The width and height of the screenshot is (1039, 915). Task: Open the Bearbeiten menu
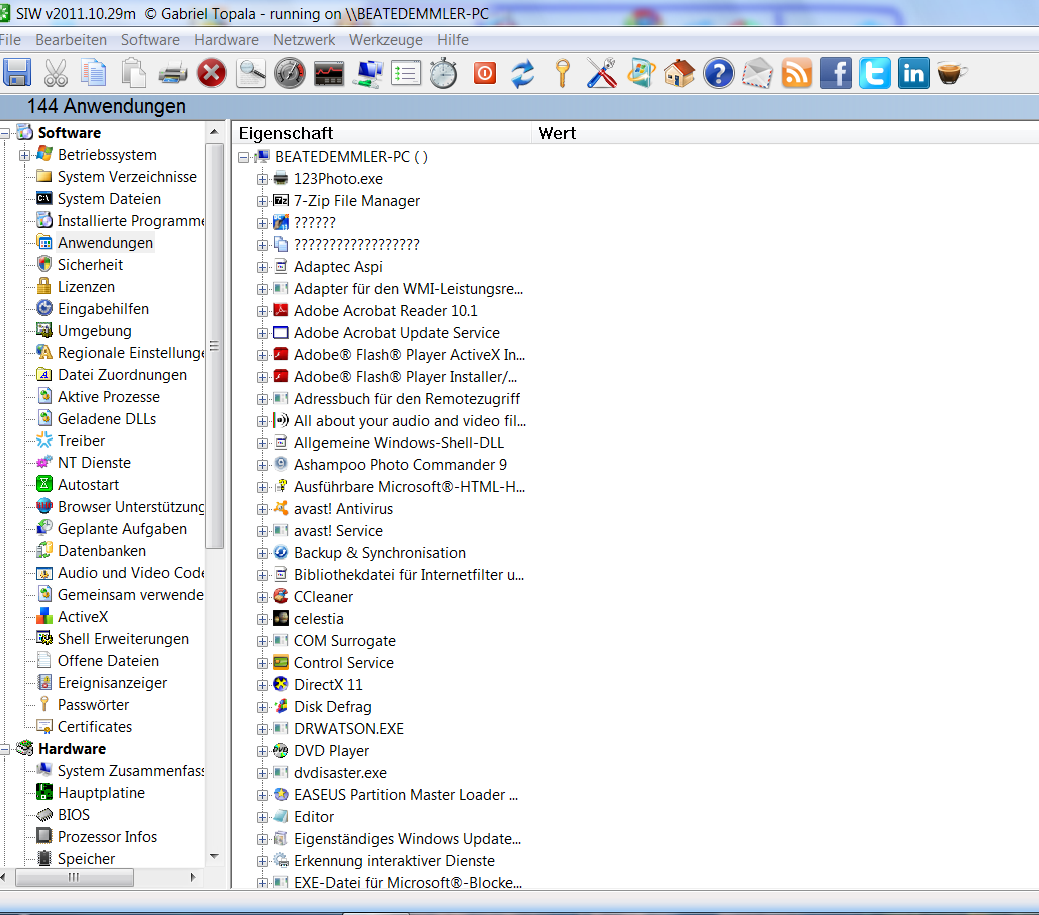click(71, 40)
